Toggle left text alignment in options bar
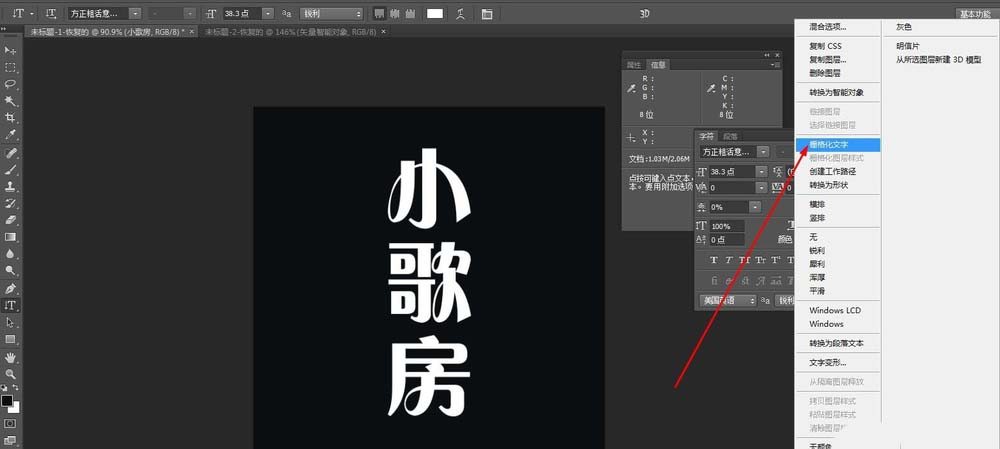This screenshot has width=1000, height=449. [379, 14]
